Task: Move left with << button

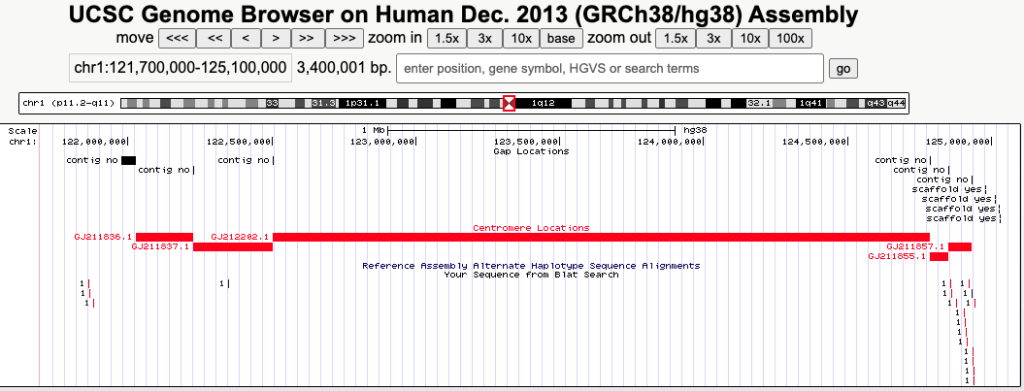Action: pyautogui.click(x=214, y=39)
